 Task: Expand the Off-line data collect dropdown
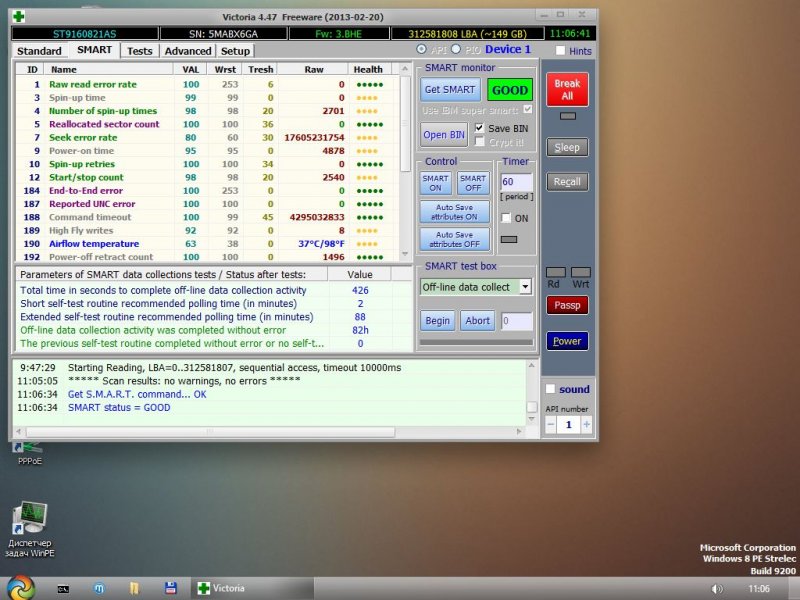[x=526, y=287]
